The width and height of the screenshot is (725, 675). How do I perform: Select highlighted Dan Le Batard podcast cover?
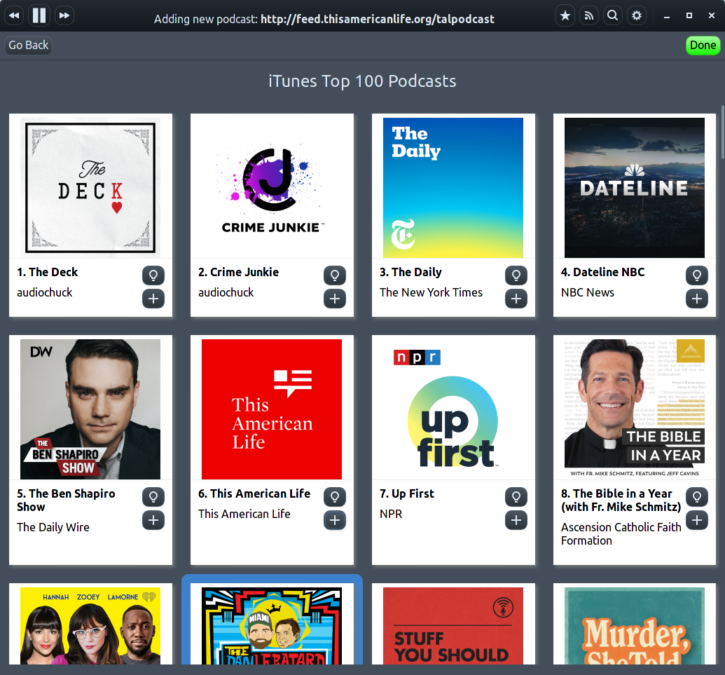click(272, 626)
